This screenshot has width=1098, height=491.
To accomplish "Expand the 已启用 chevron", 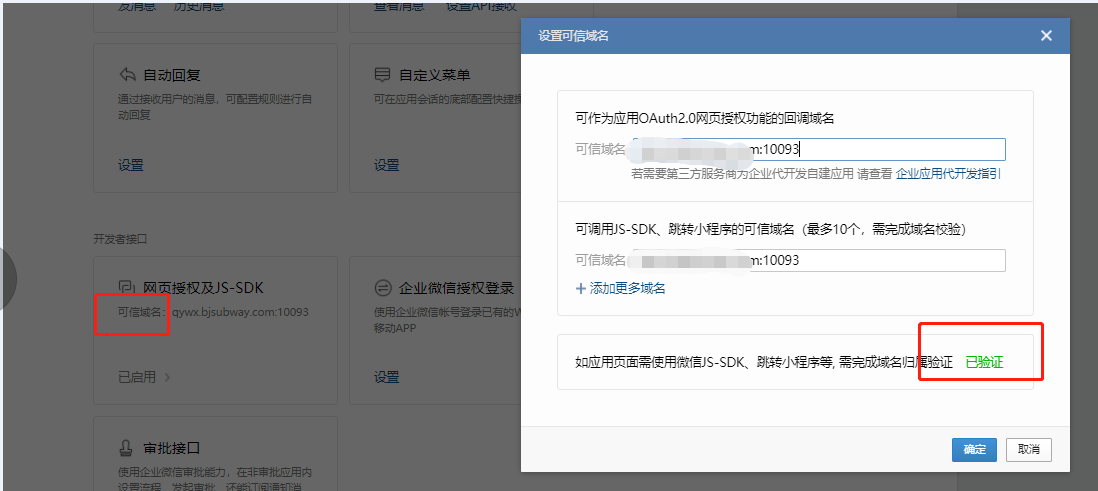I will tap(167, 378).
